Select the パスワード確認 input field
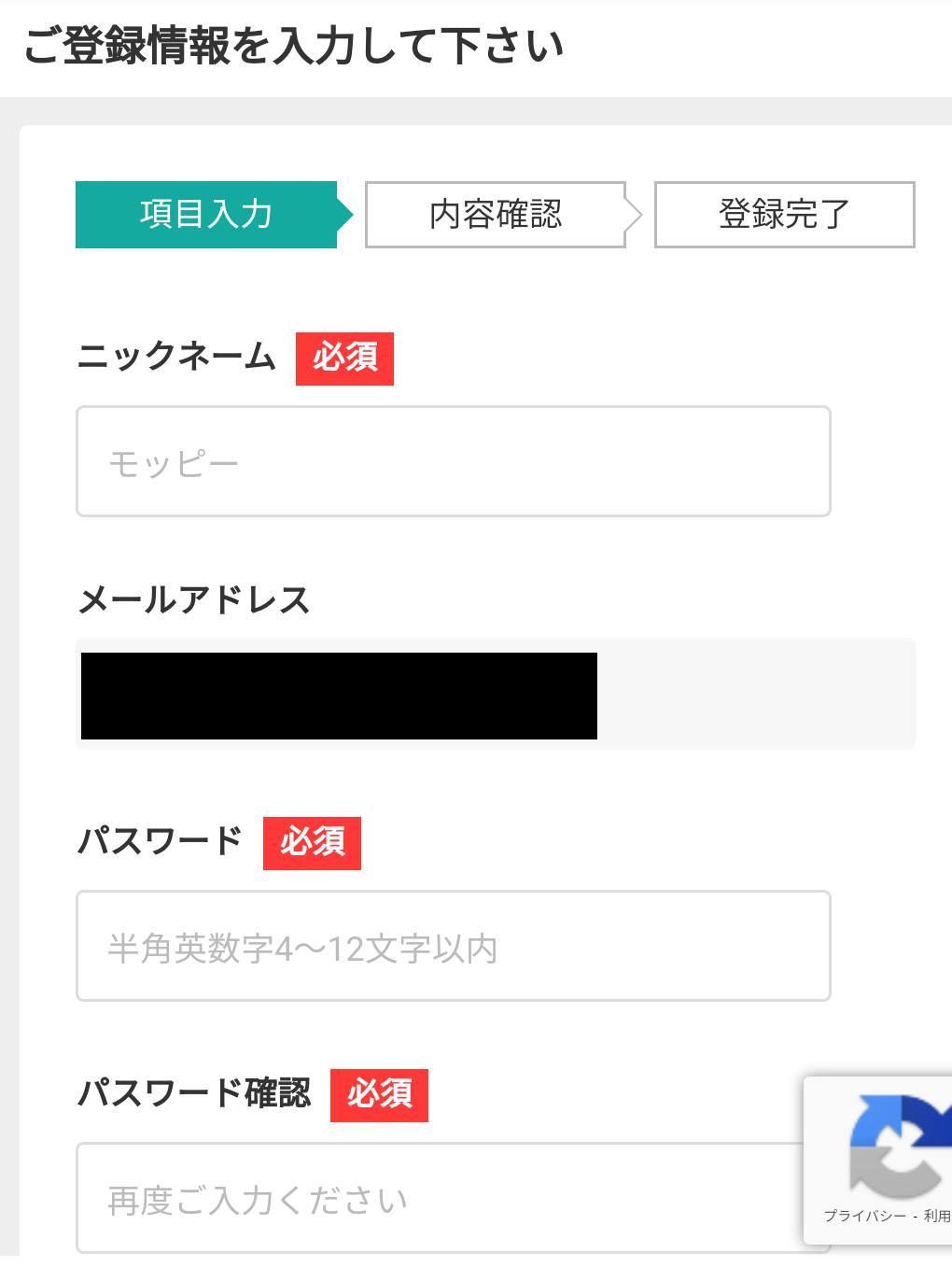 [439, 1198]
